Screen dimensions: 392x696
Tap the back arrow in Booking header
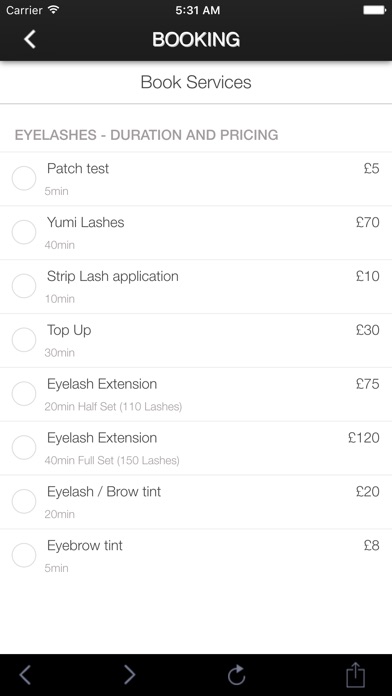30,40
